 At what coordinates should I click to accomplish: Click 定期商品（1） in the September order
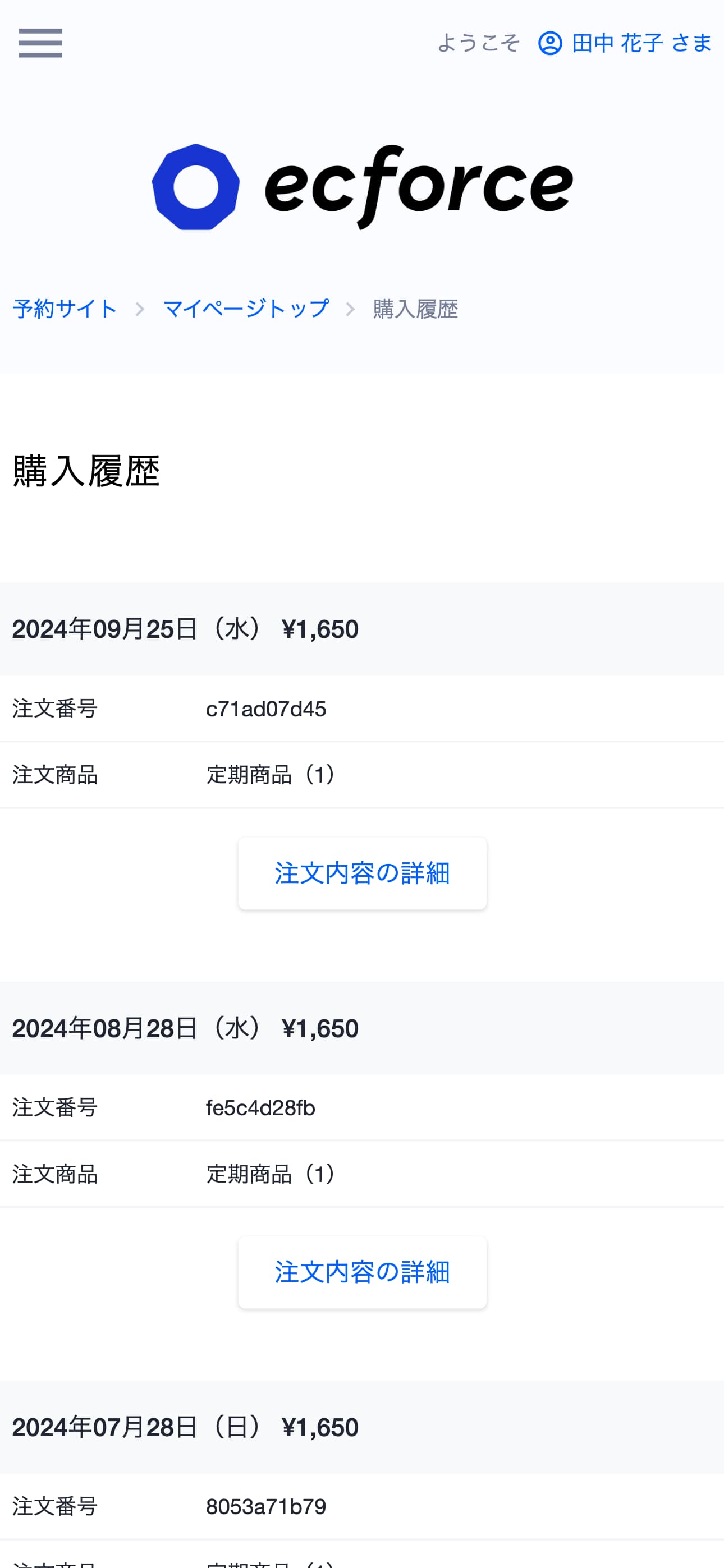[272, 775]
